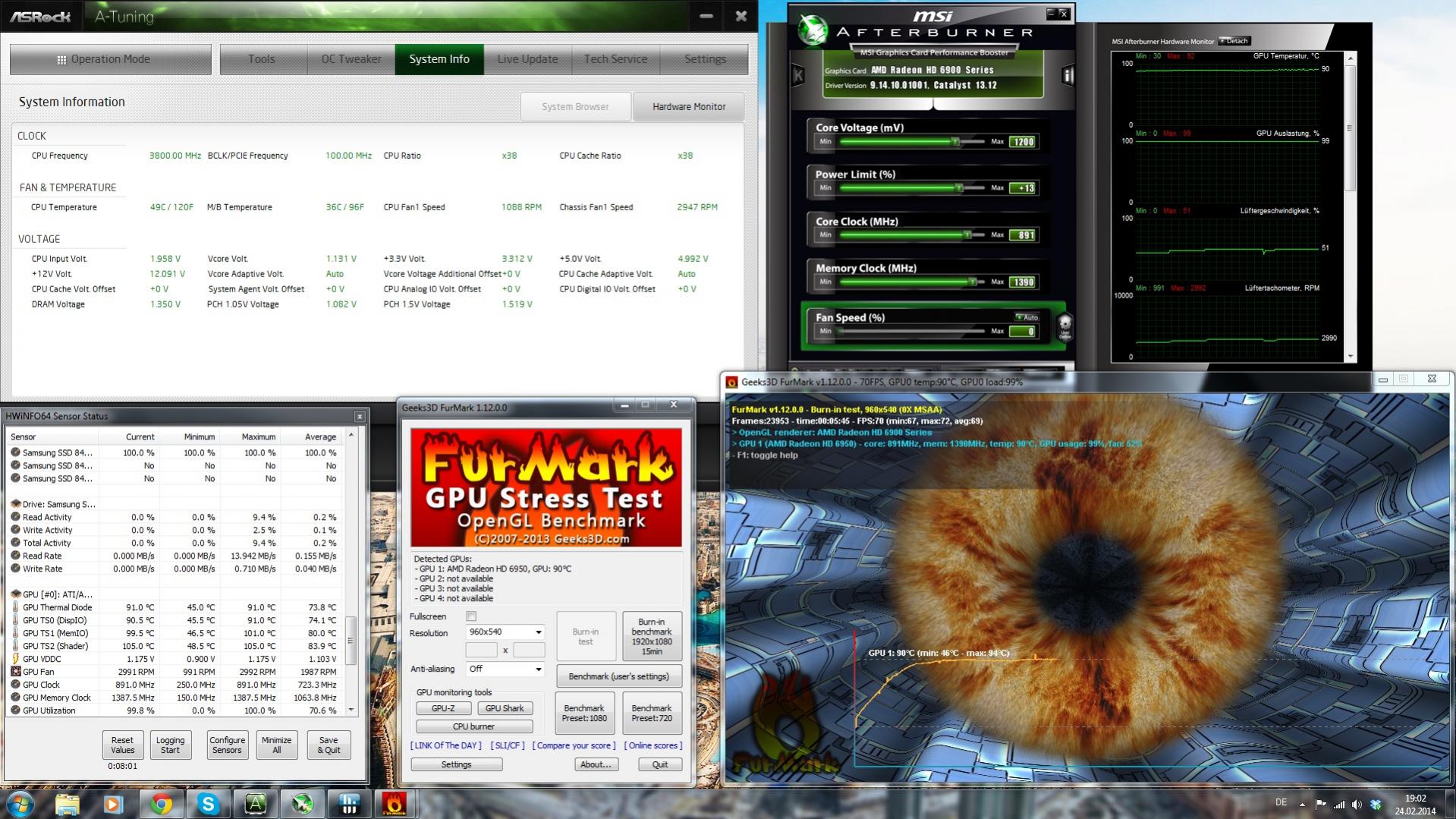
Task: Switch to Hardware Monitor view
Action: tap(689, 107)
